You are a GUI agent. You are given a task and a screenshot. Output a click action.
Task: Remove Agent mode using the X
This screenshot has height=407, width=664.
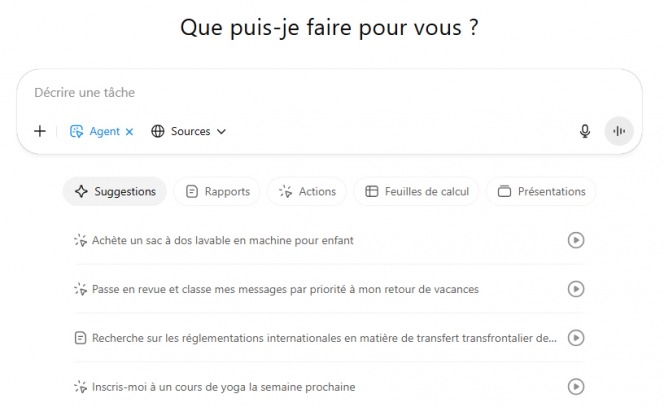point(129,131)
